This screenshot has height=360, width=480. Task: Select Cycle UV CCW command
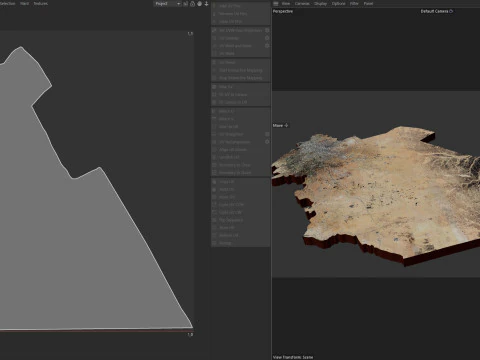coord(240,205)
